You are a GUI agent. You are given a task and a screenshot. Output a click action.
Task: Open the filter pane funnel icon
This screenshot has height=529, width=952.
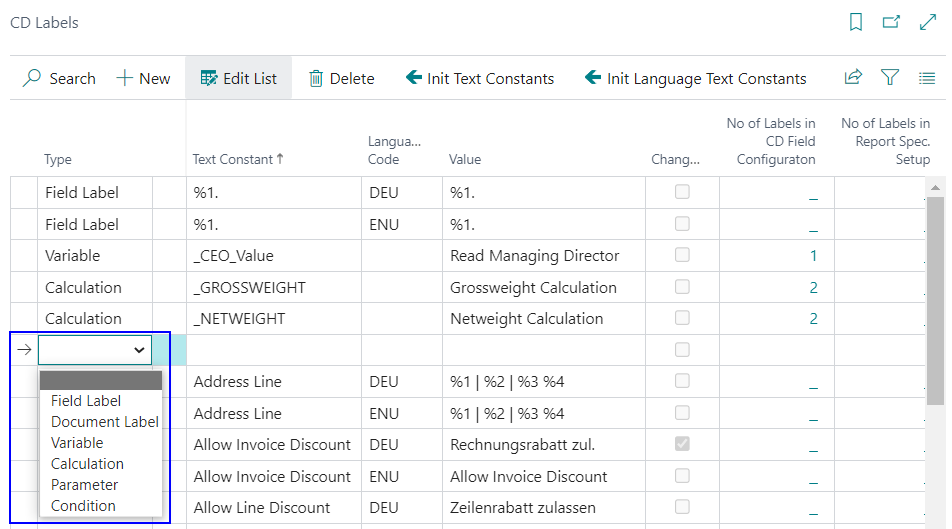889,77
